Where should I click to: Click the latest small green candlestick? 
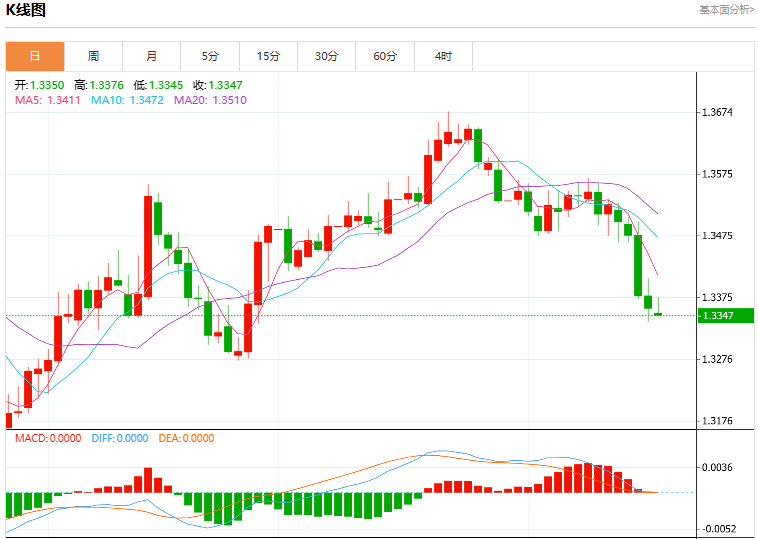point(658,314)
